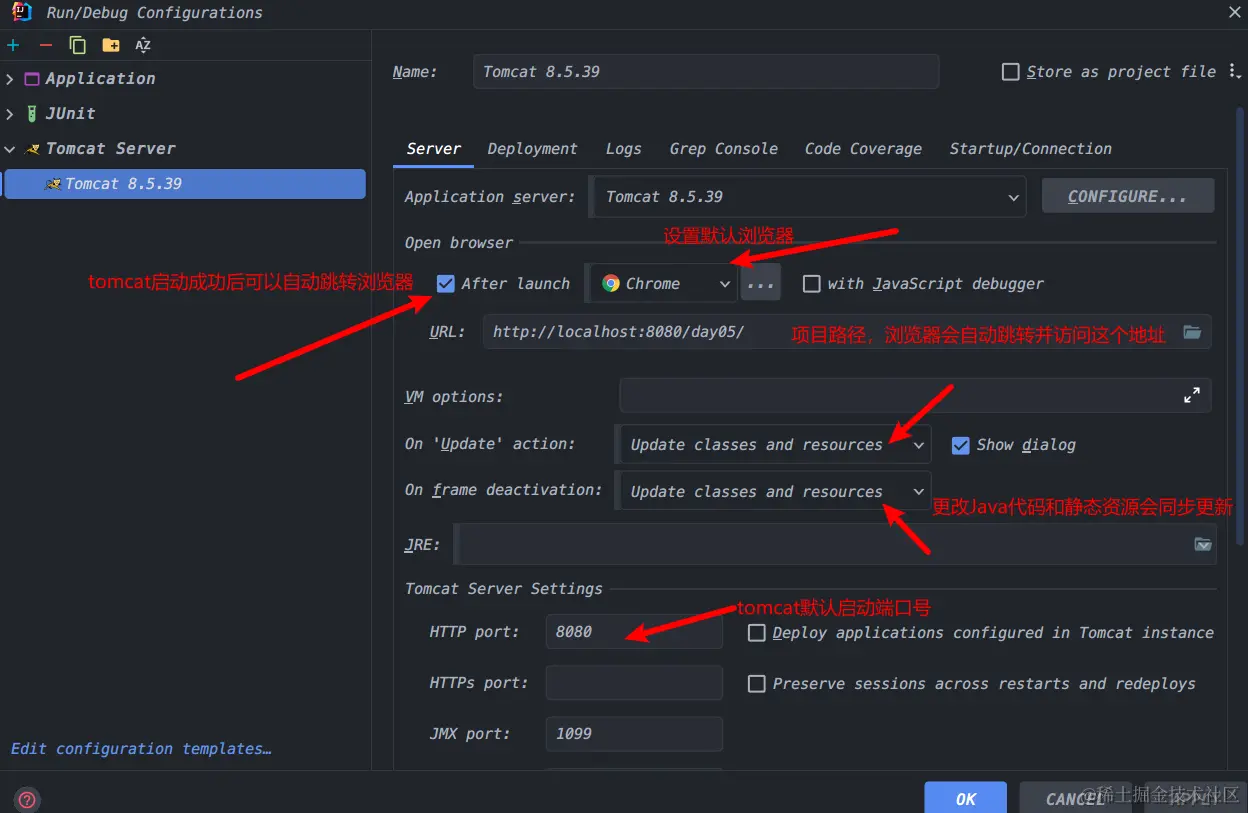Image resolution: width=1248 pixels, height=813 pixels.
Task: Create new configuration folder icon
Action: coord(111,45)
